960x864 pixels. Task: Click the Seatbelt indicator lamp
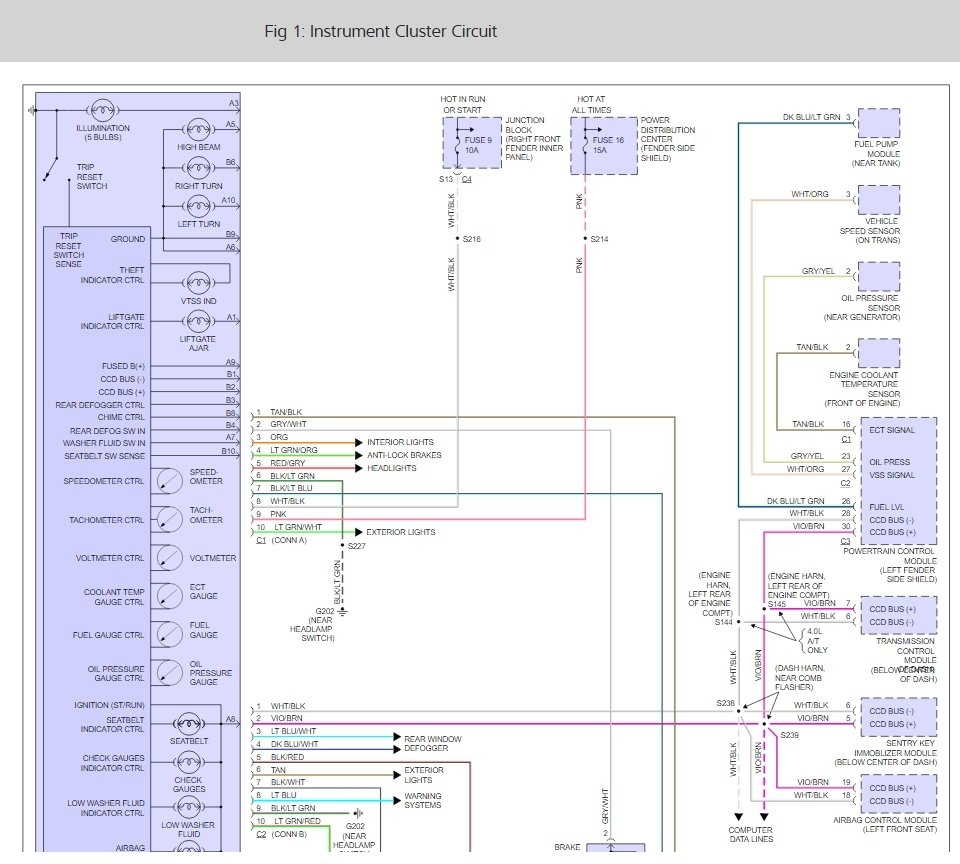189,723
